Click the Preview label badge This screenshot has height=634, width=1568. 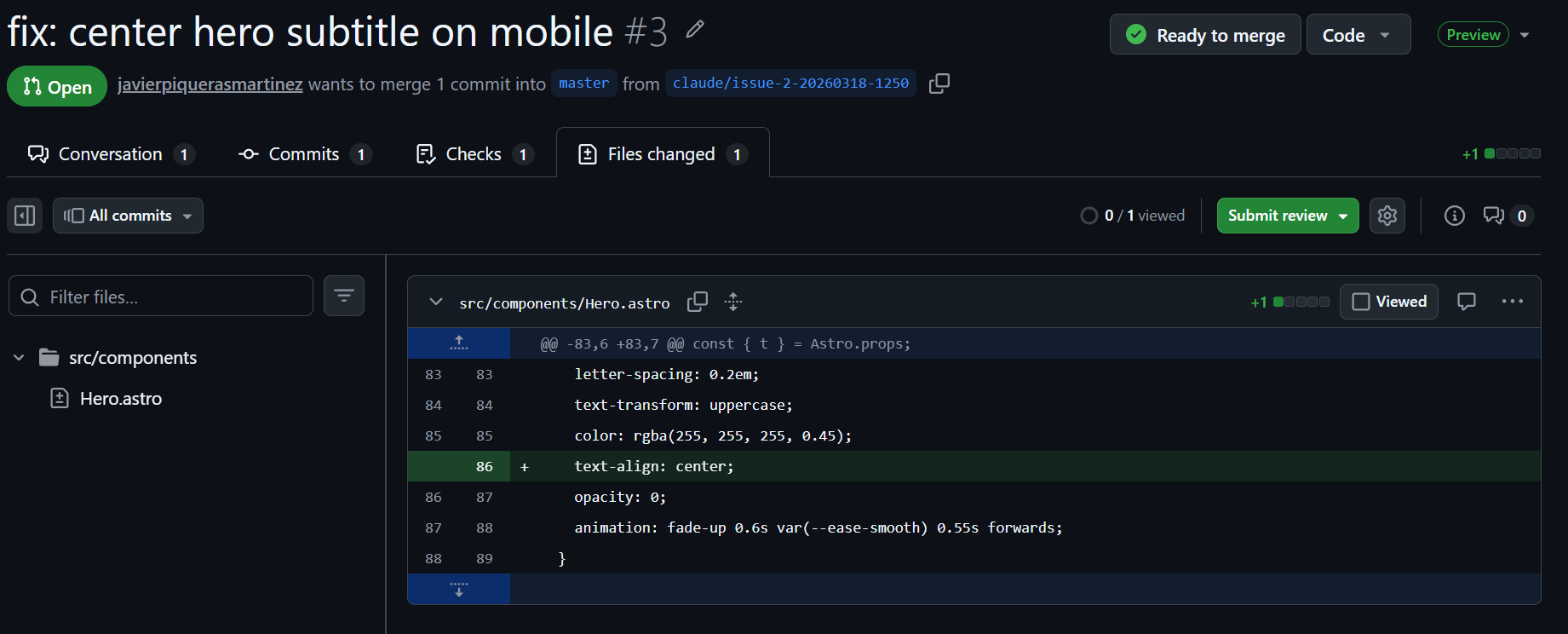point(1473,35)
